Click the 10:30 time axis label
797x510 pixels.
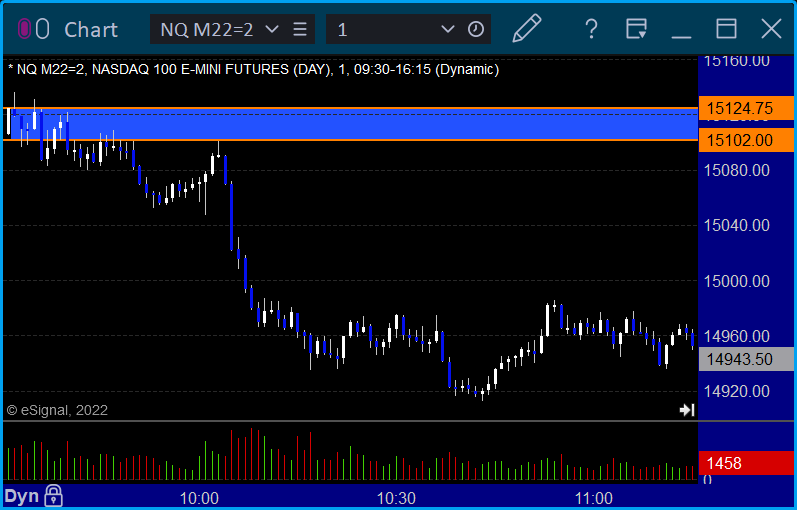[x=396, y=498]
